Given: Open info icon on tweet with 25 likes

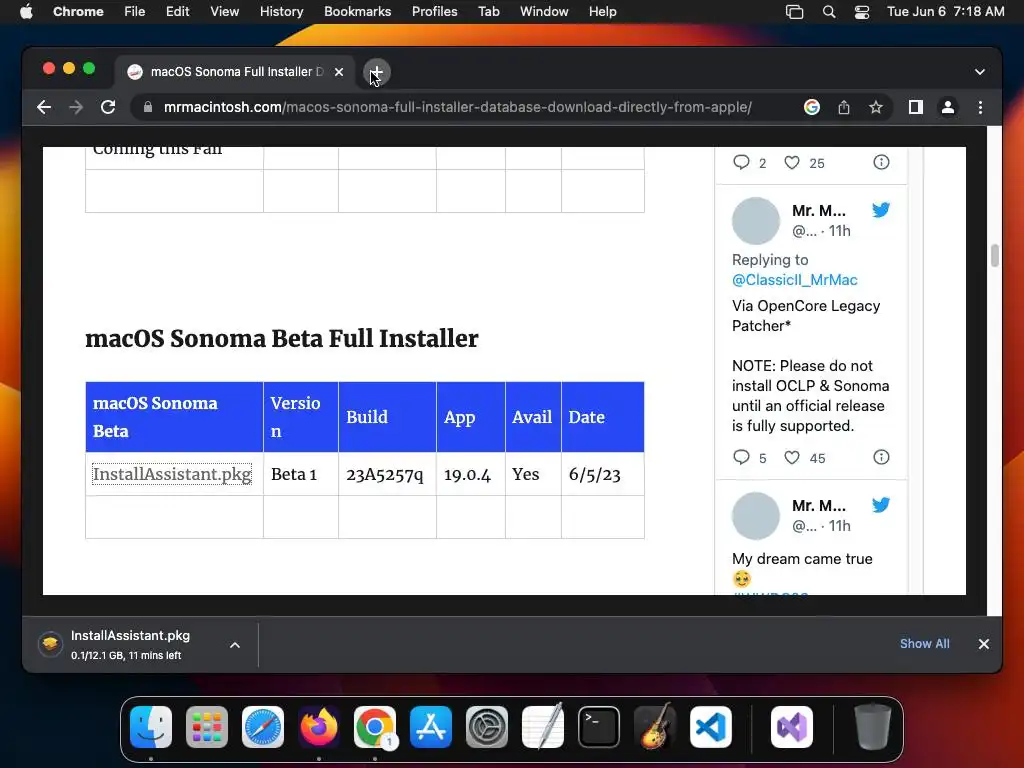Looking at the screenshot, I should click(881, 162).
